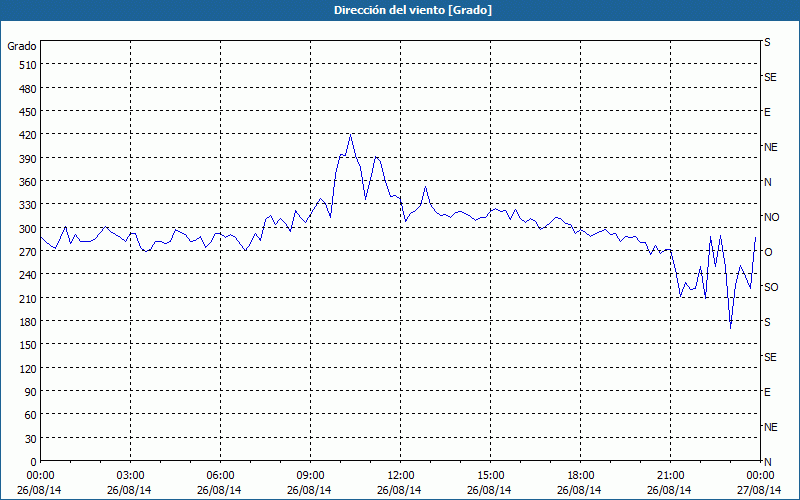Click the 30 degree axis label
The image size is (800, 500).
[x=31, y=439]
